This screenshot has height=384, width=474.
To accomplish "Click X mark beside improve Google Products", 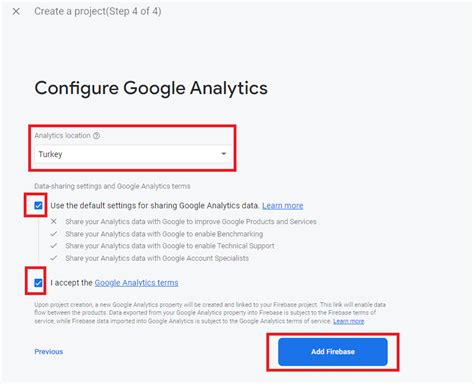I will point(54,221).
